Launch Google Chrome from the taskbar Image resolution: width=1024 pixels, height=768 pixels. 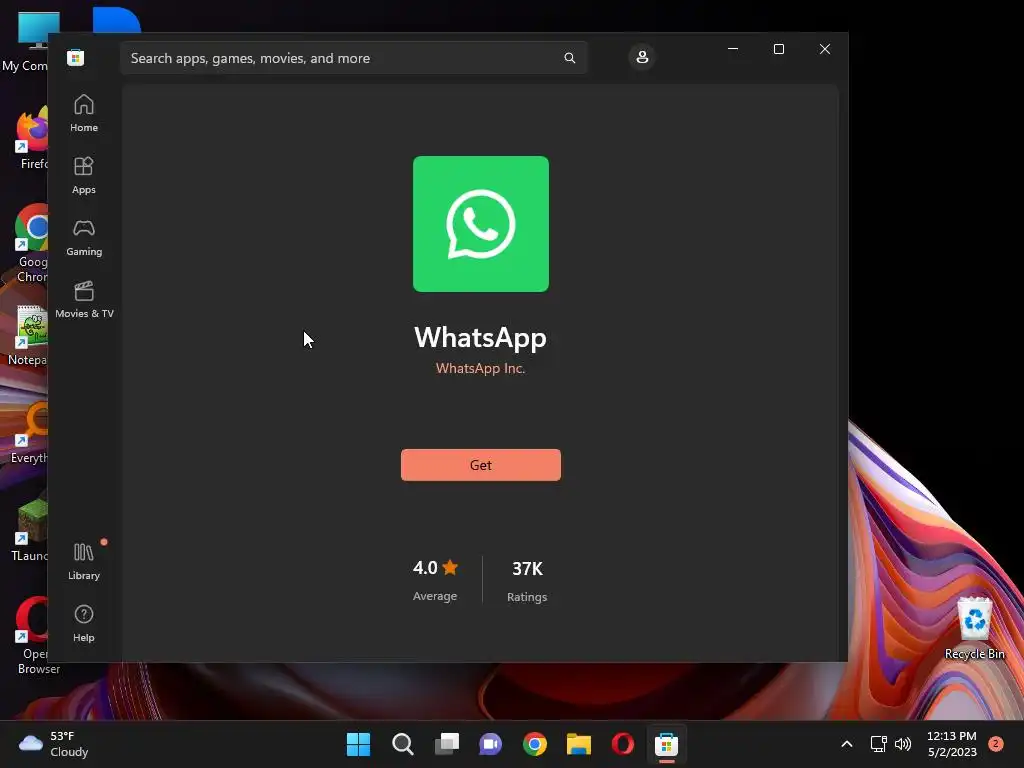pyautogui.click(x=535, y=744)
